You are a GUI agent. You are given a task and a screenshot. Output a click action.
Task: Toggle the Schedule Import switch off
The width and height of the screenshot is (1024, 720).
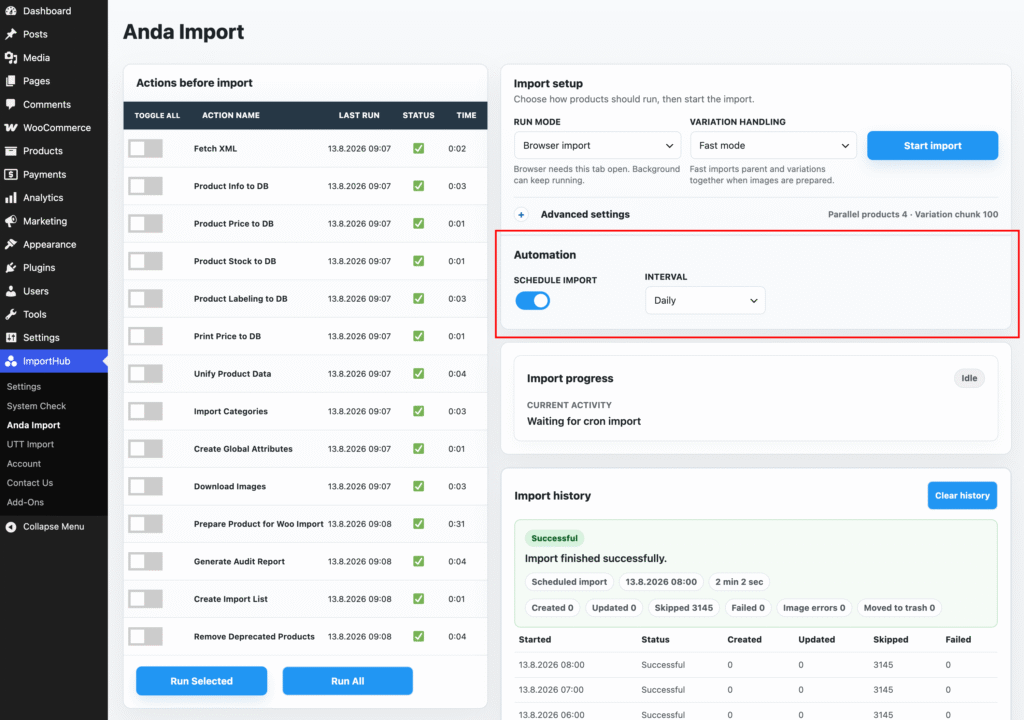532,301
